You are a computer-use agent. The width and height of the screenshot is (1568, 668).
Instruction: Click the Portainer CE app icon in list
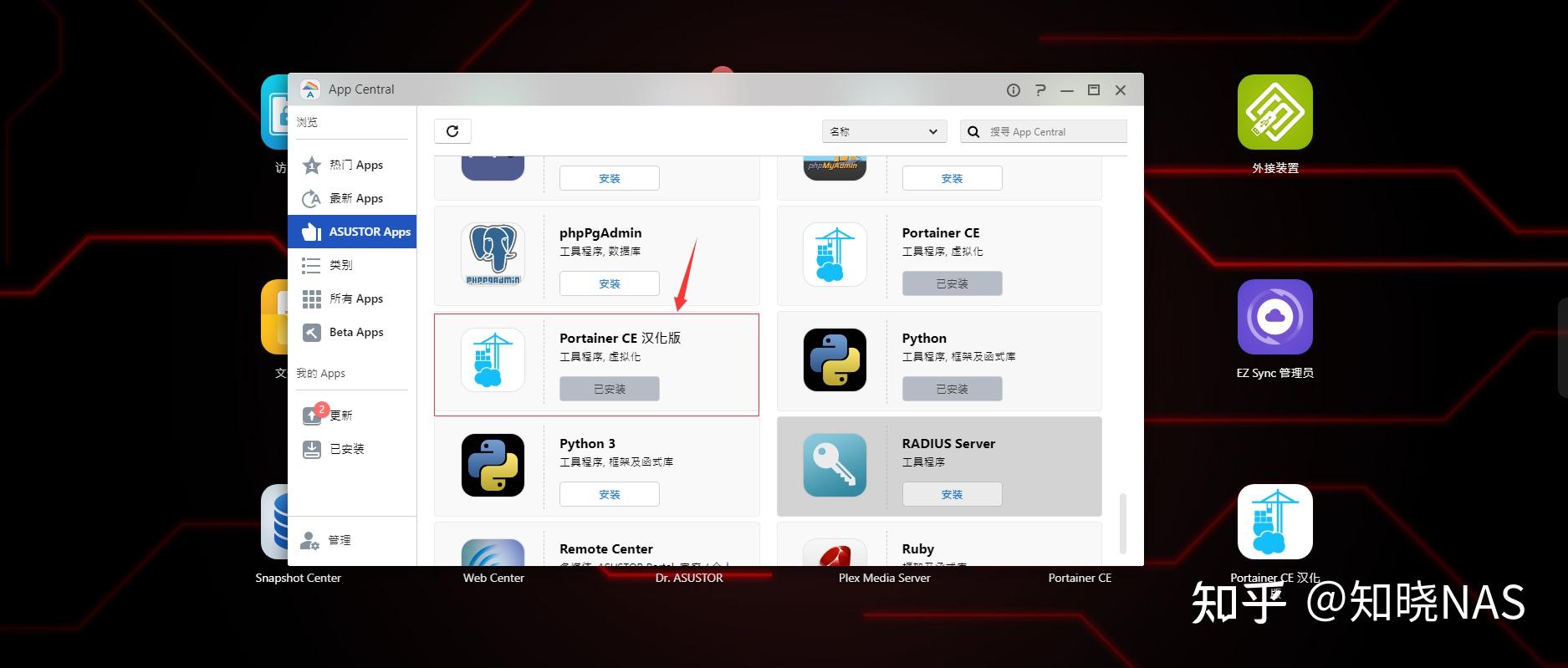pos(835,254)
